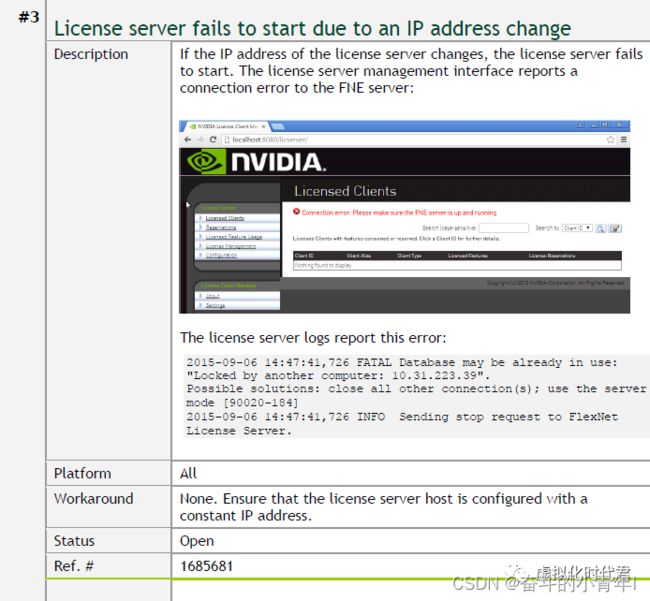650x601 pixels.
Task: Click the 'Sending stop request to FlexNet' log line
Action: (x=402, y=417)
